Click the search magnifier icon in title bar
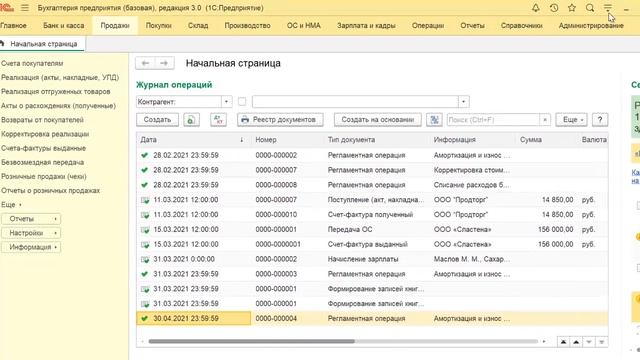This screenshot has width=640, height=360. (x=590, y=8)
